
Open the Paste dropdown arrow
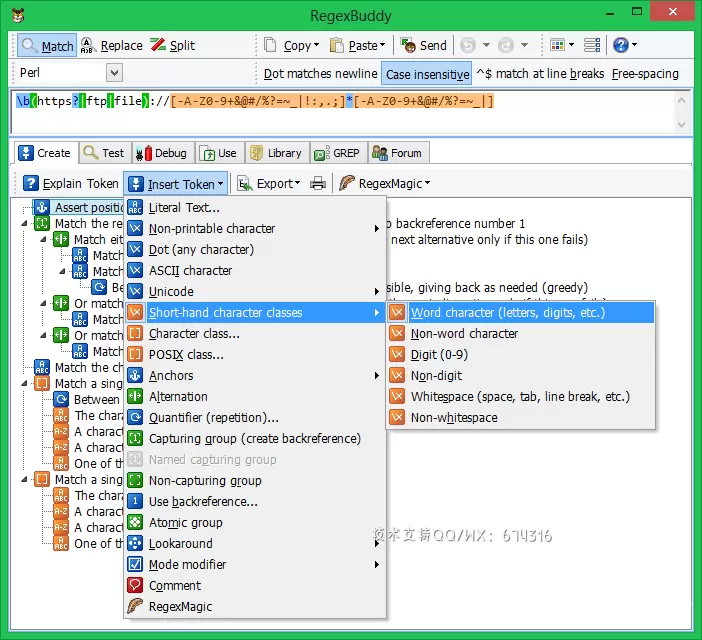382,45
